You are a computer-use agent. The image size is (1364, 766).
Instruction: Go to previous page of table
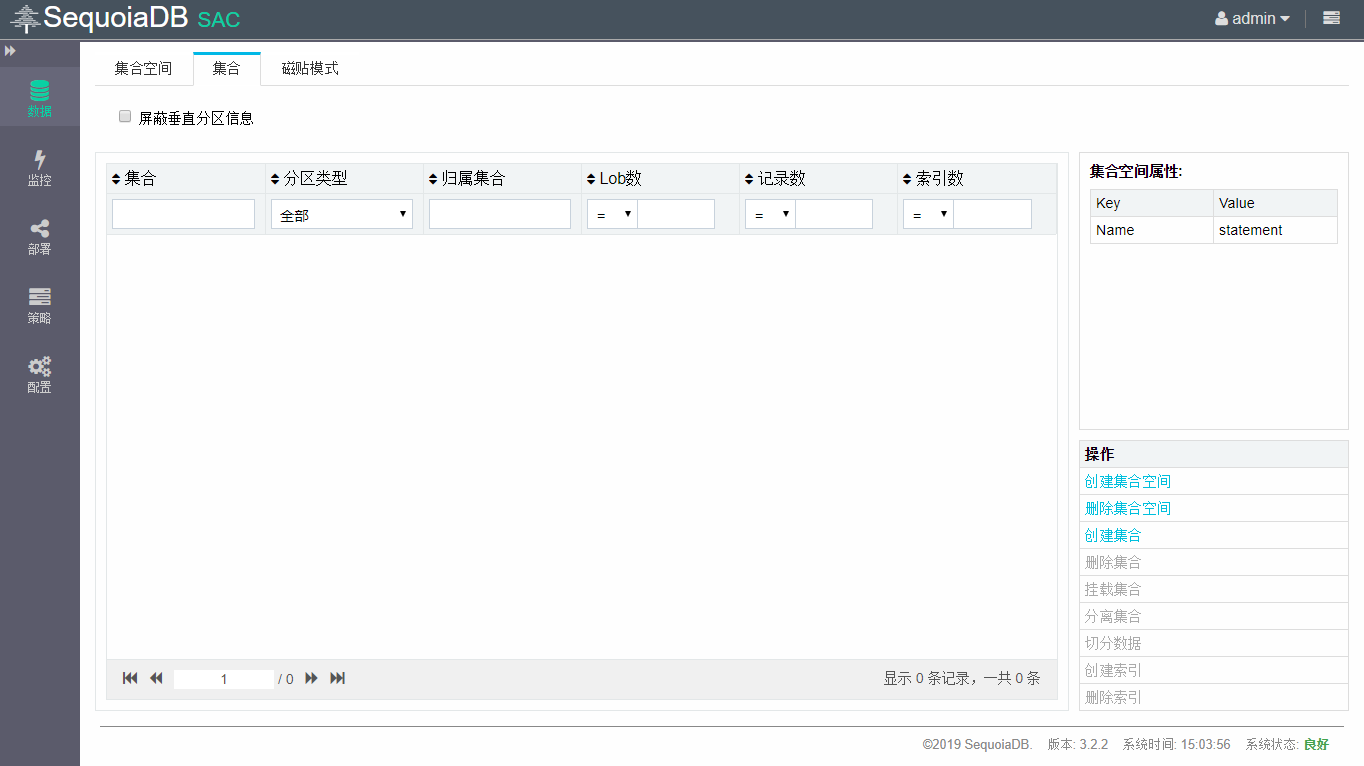pos(156,678)
